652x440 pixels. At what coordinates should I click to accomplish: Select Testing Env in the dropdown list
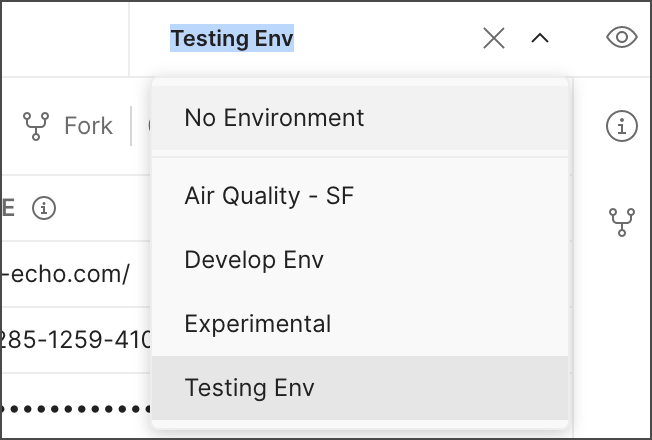pos(360,388)
